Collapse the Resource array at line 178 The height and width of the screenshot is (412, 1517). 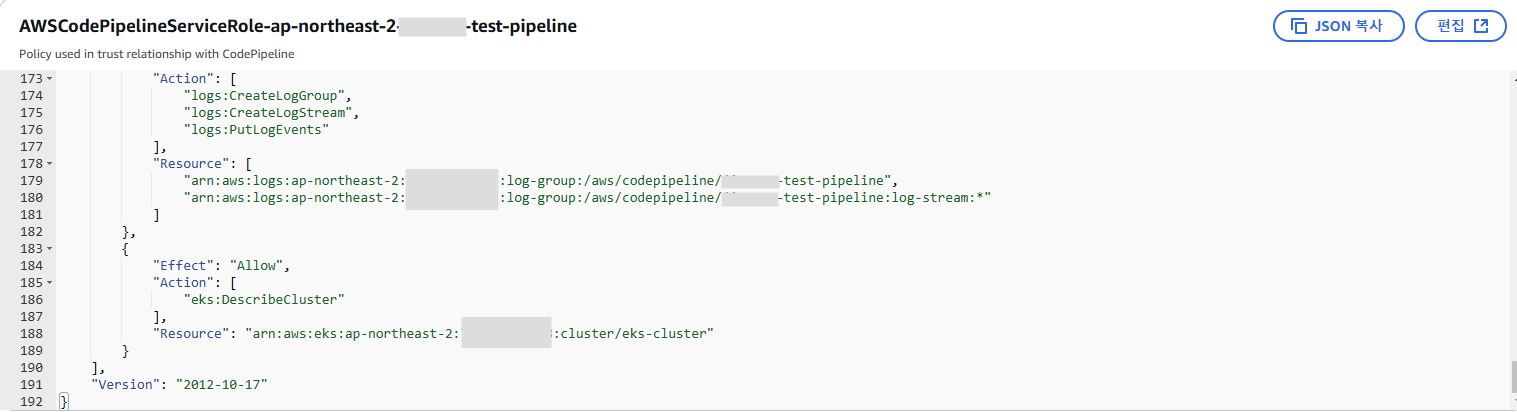[50, 163]
